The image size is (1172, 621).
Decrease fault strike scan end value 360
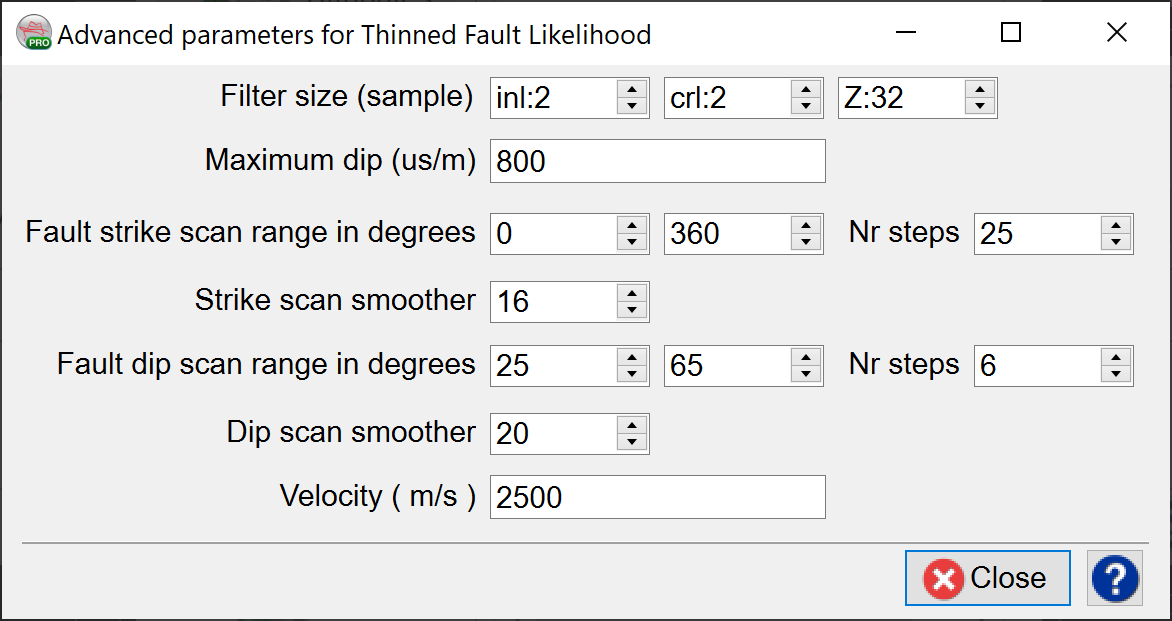point(805,242)
